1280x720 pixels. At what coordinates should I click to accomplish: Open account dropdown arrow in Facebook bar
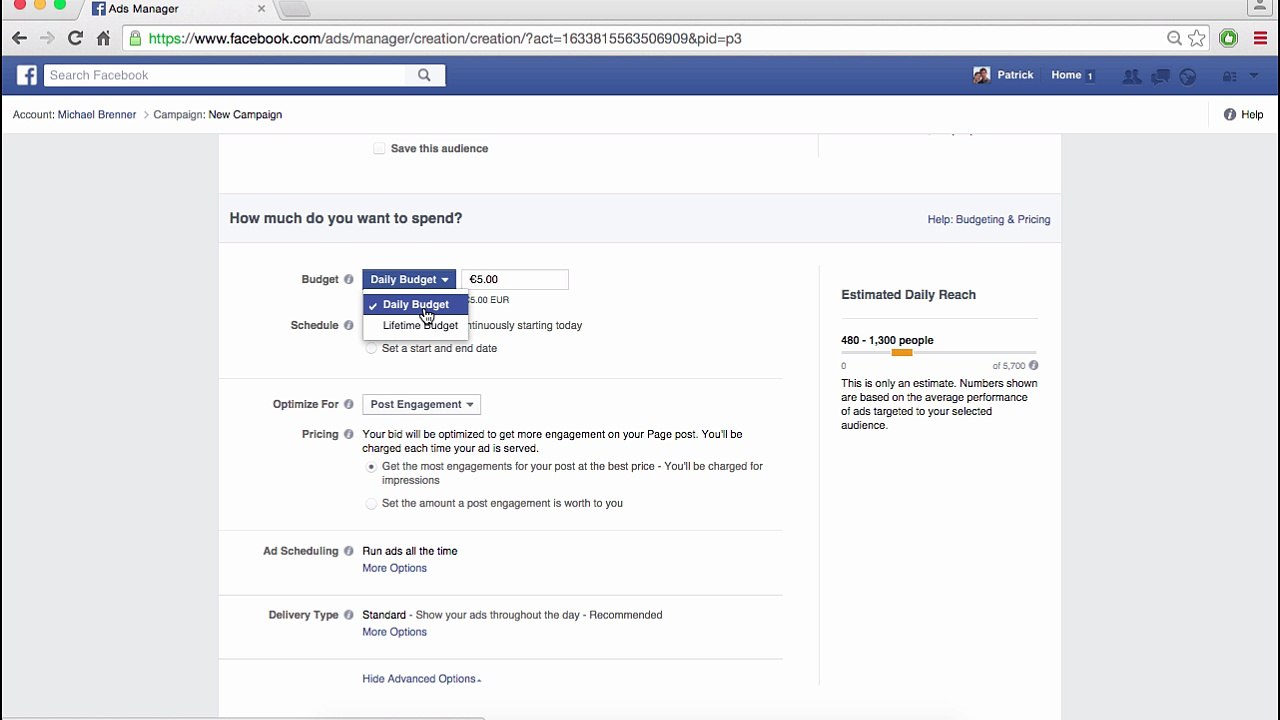[1254, 76]
